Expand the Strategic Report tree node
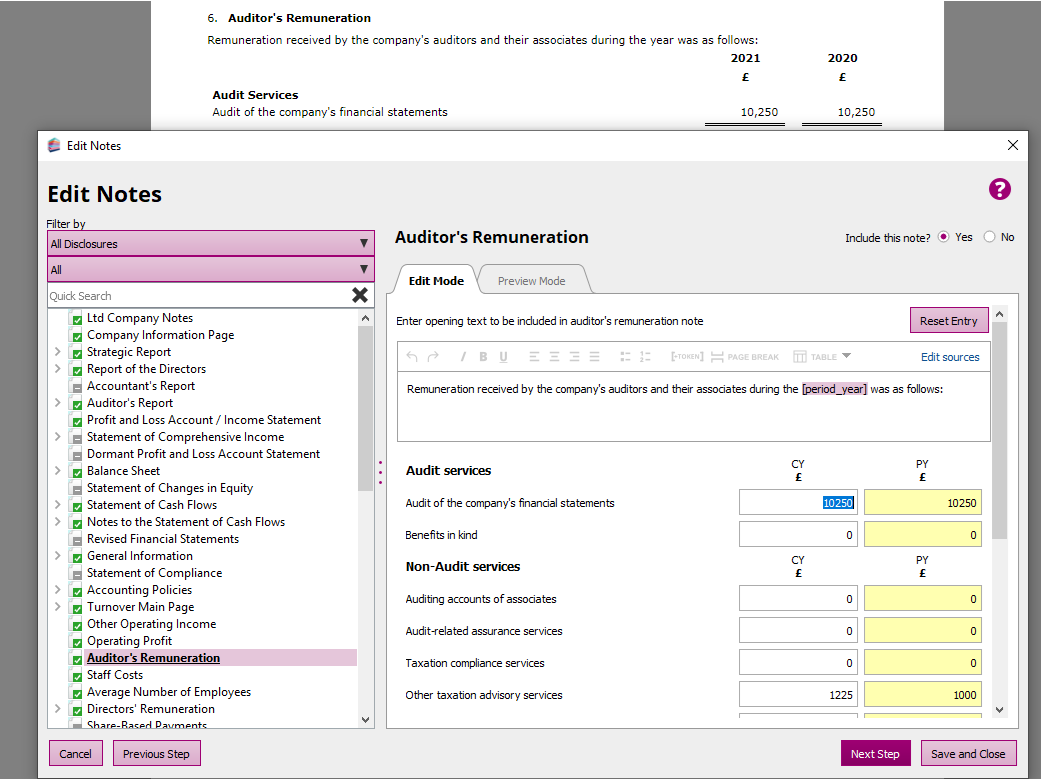This screenshot has width=1041, height=779. tap(57, 352)
